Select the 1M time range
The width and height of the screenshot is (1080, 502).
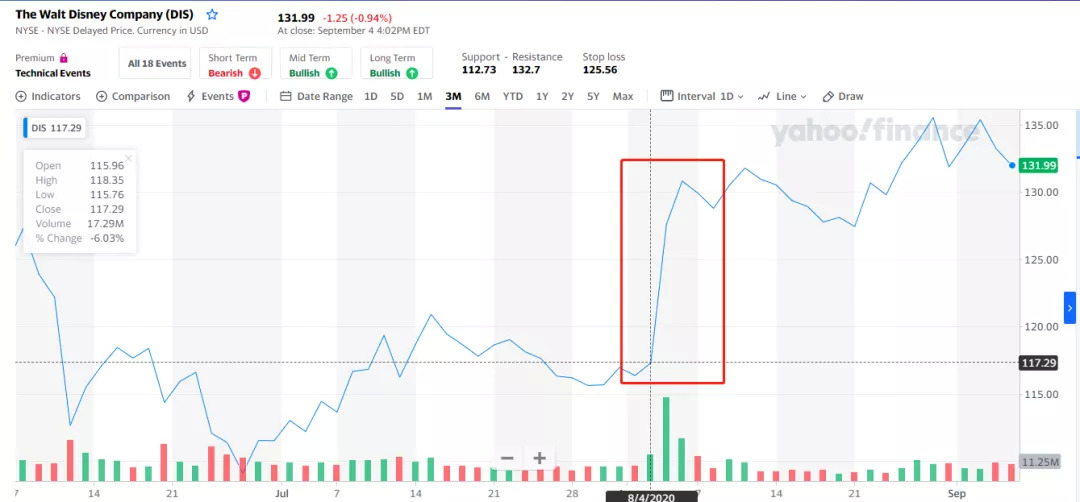pyautogui.click(x=424, y=97)
